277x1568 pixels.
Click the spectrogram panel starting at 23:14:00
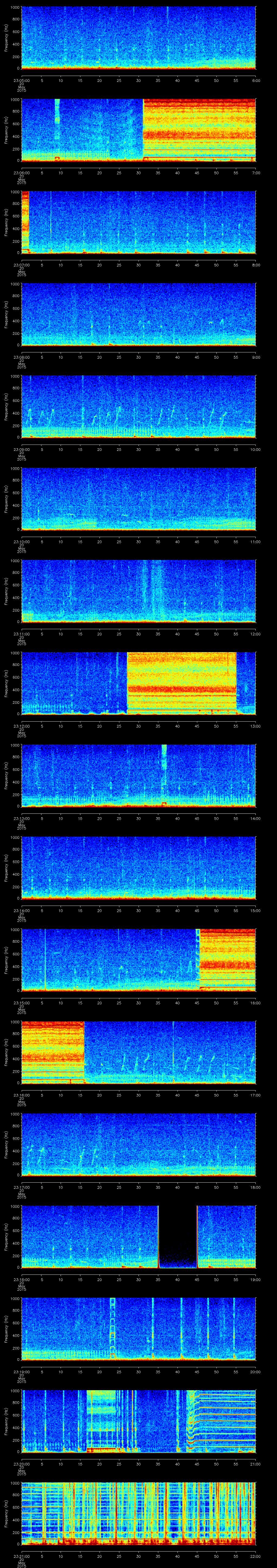tap(138, 868)
